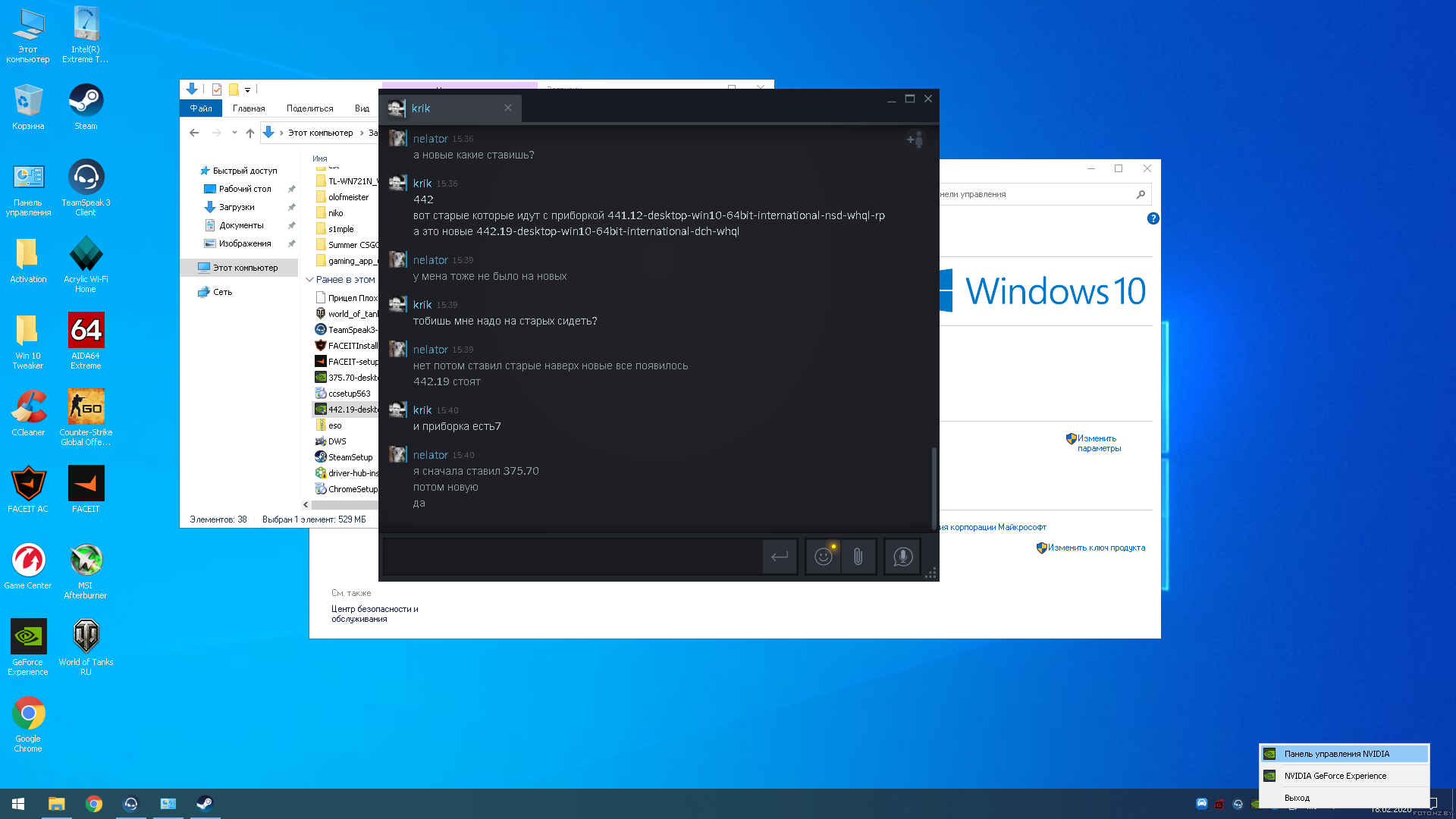Select Загрузки in navigation pane
Viewport: 1456px width, 819px height.
pos(231,207)
